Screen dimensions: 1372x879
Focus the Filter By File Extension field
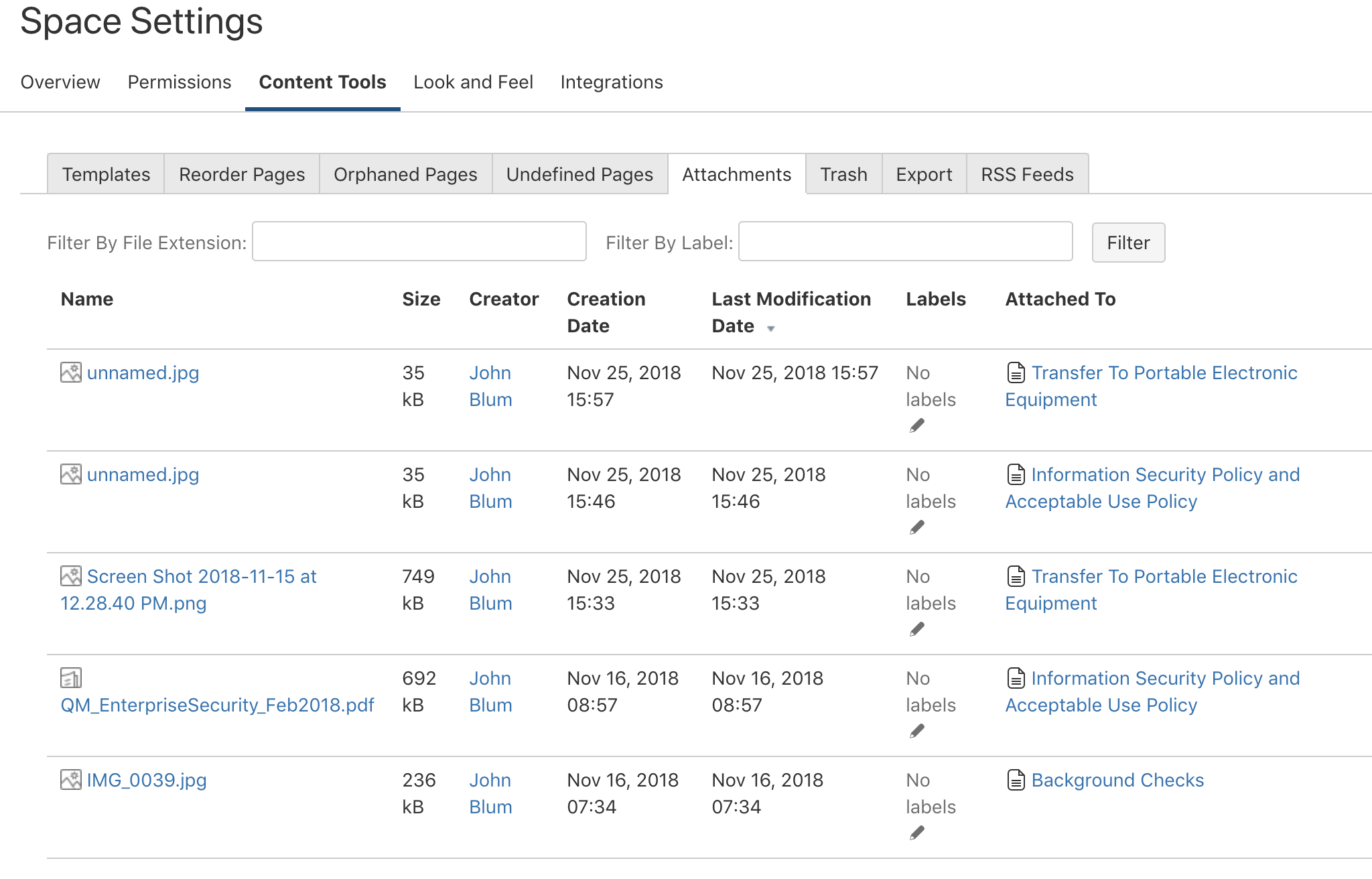click(419, 241)
